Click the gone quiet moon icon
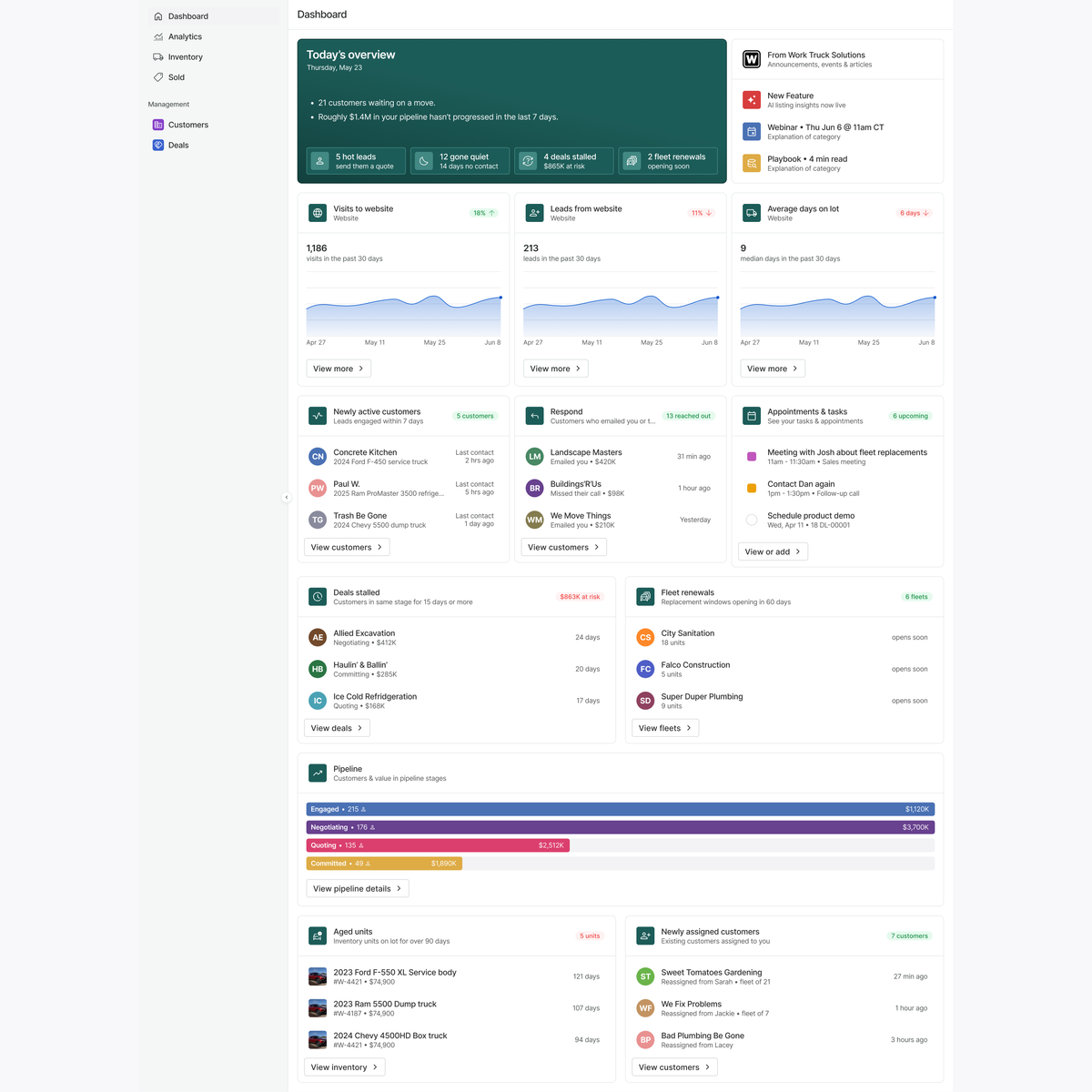This screenshot has width=1092, height=1092. pos(424,161)
